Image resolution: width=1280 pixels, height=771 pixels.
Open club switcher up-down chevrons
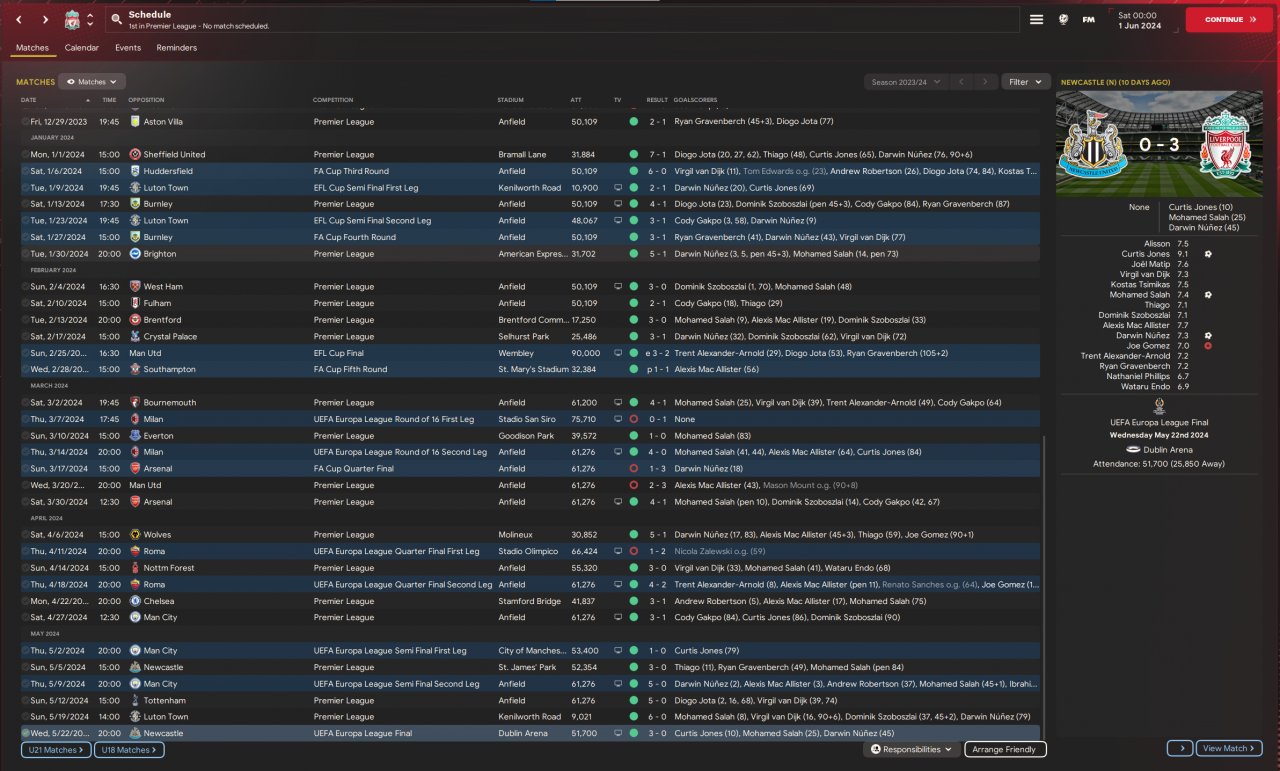(x=90, y=19)
